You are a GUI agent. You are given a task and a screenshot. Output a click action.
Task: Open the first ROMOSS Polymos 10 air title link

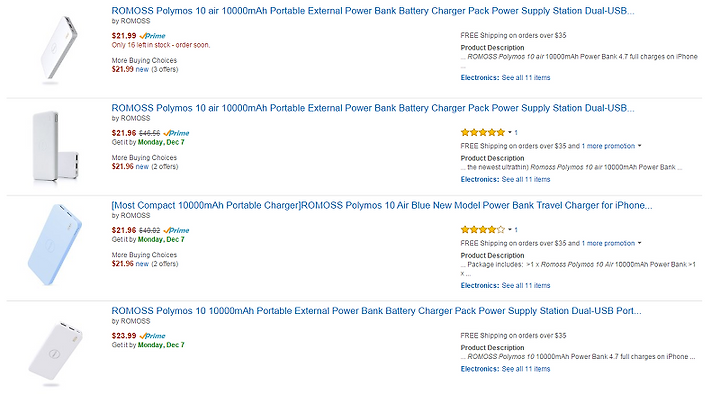coord(373,11)
